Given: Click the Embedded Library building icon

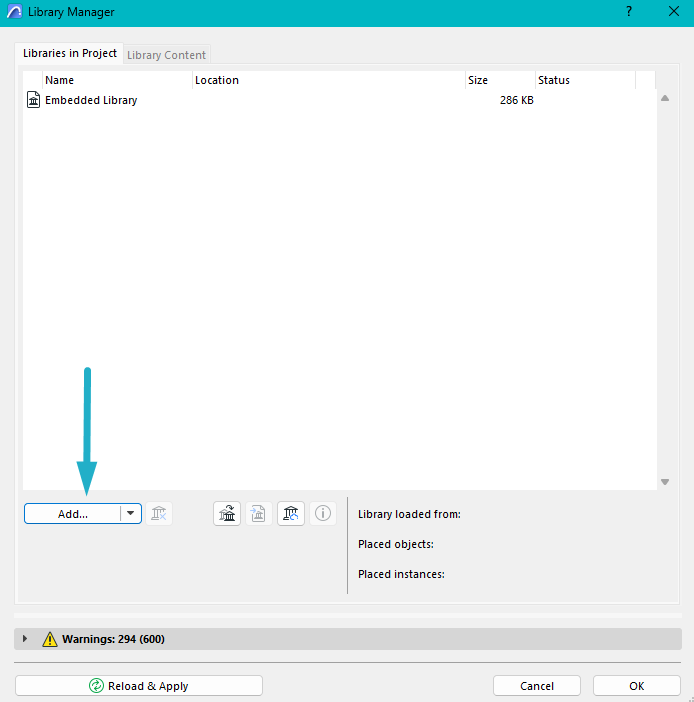Looking at the screenshot, I should click(33, 100).
